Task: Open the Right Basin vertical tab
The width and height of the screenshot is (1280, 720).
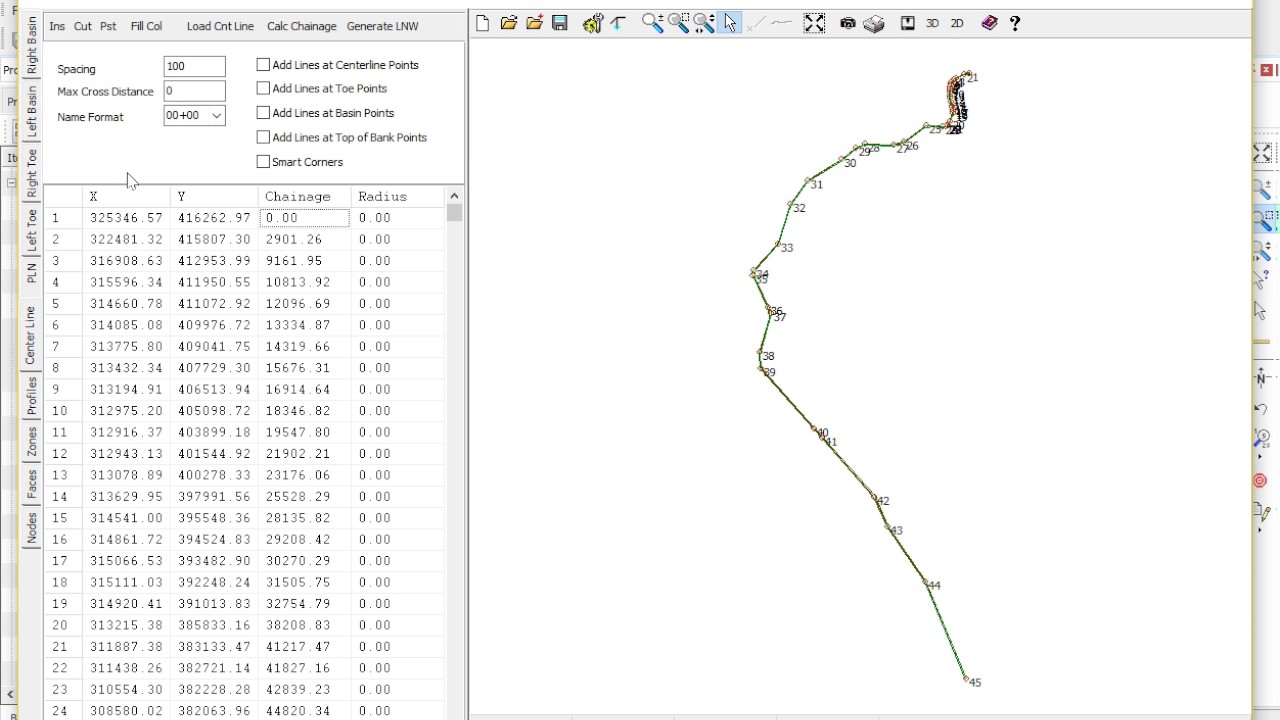Action: (32, 47)
